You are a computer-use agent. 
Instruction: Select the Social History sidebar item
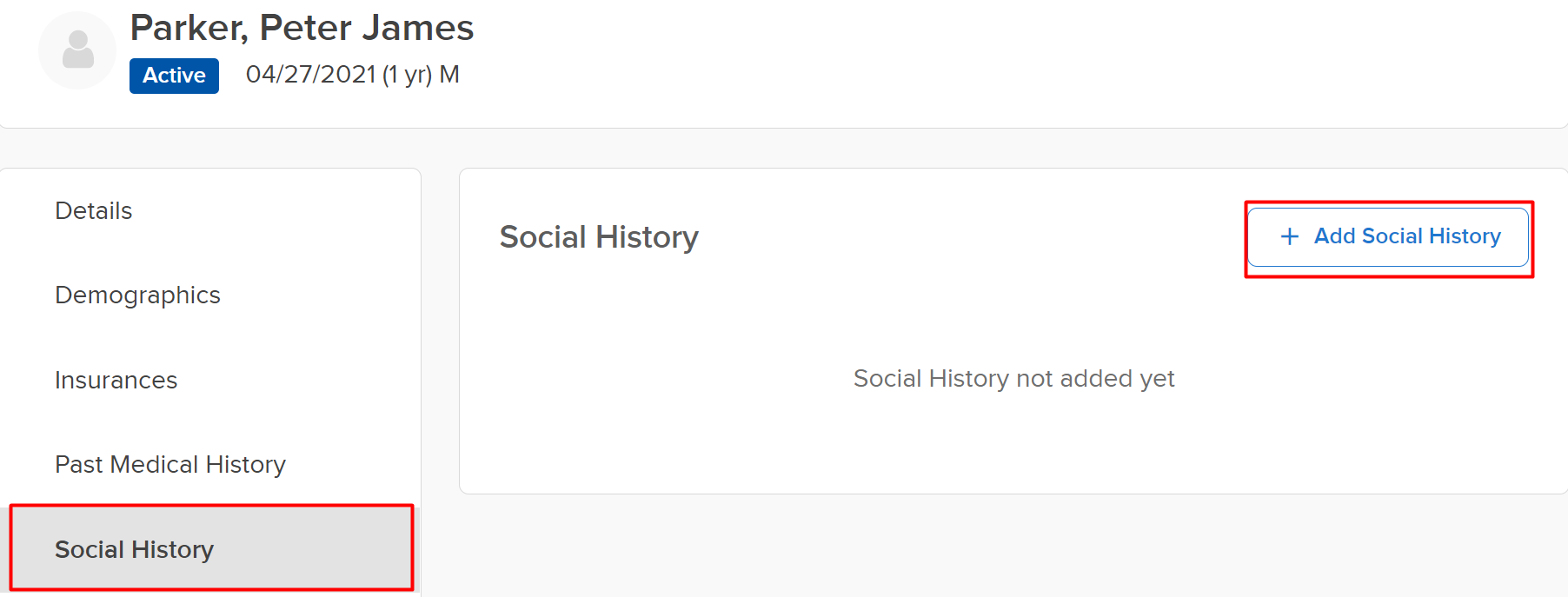point(135,549)
